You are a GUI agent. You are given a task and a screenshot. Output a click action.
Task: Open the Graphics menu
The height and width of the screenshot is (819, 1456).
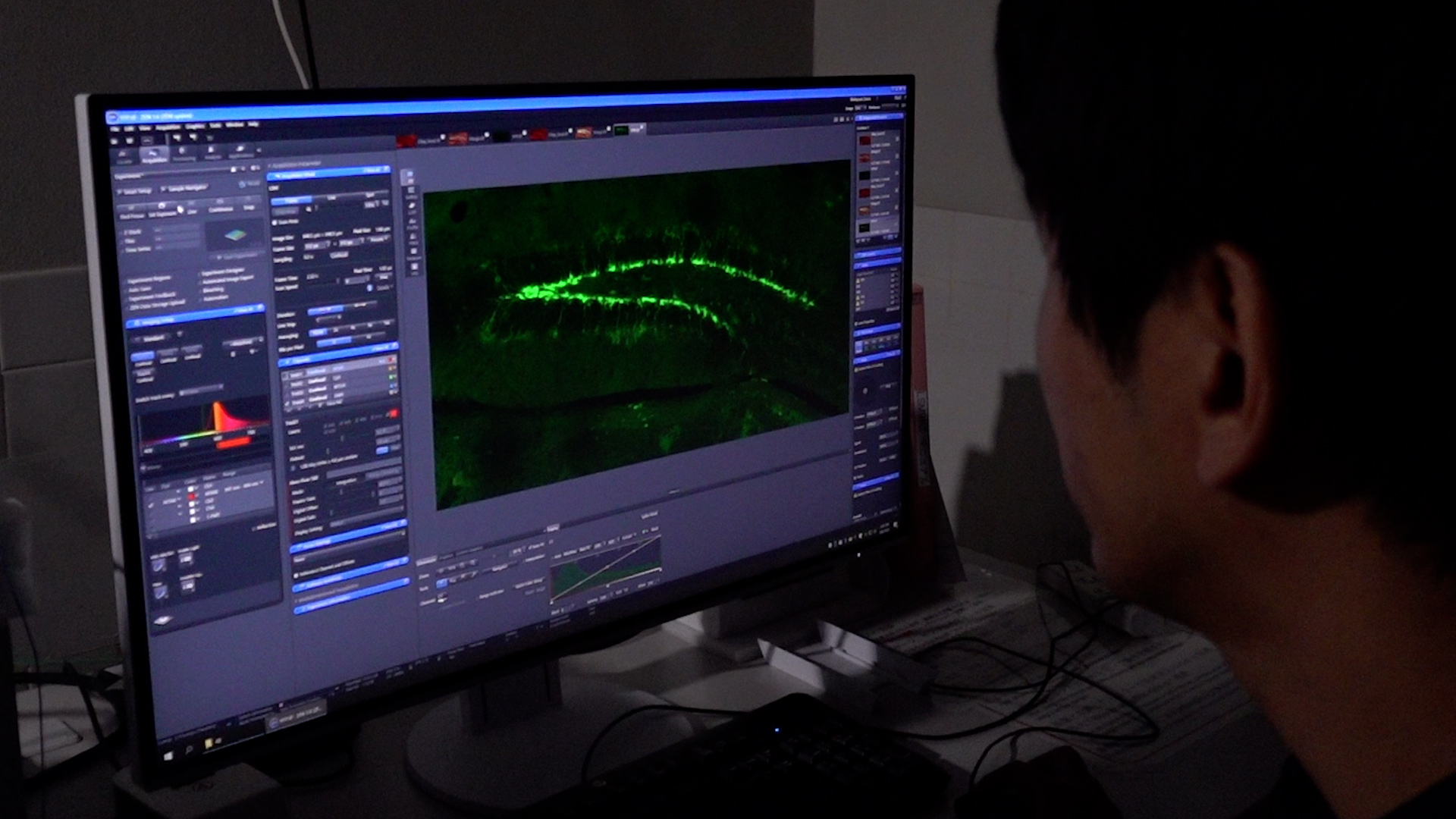pos(195,126)
